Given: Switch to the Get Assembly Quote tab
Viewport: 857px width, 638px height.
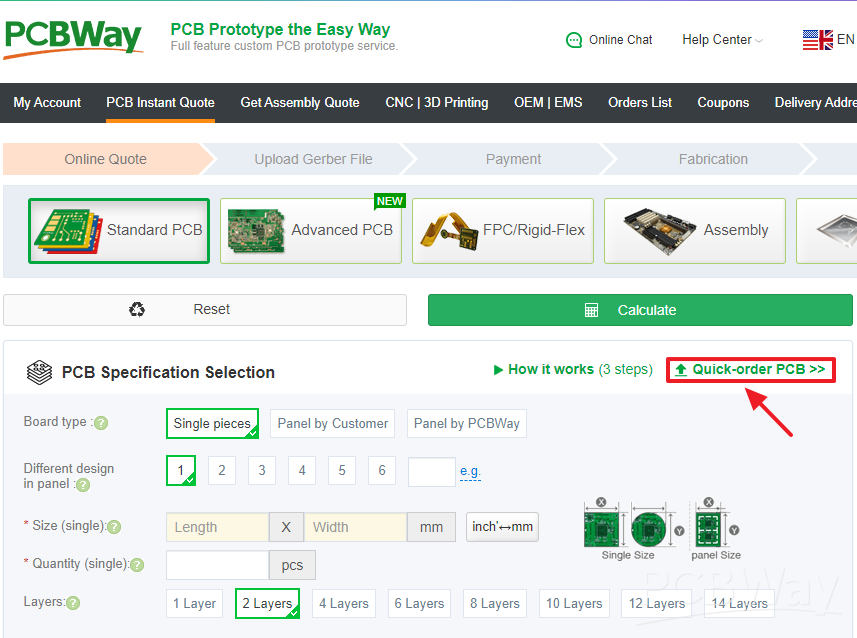Looking at the screenshot, I should click(x=299, y=103).
